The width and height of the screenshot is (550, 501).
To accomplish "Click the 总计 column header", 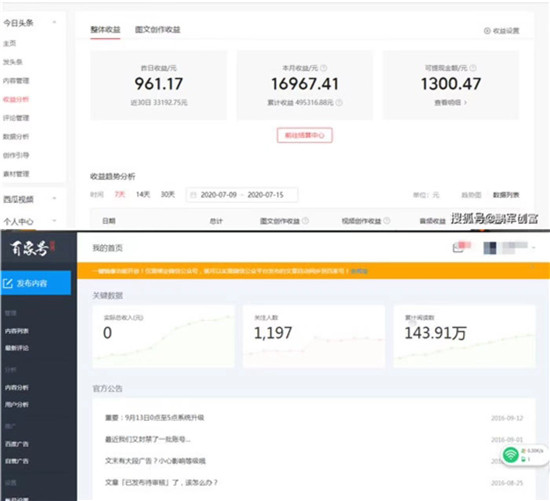I will pos(216,221).
